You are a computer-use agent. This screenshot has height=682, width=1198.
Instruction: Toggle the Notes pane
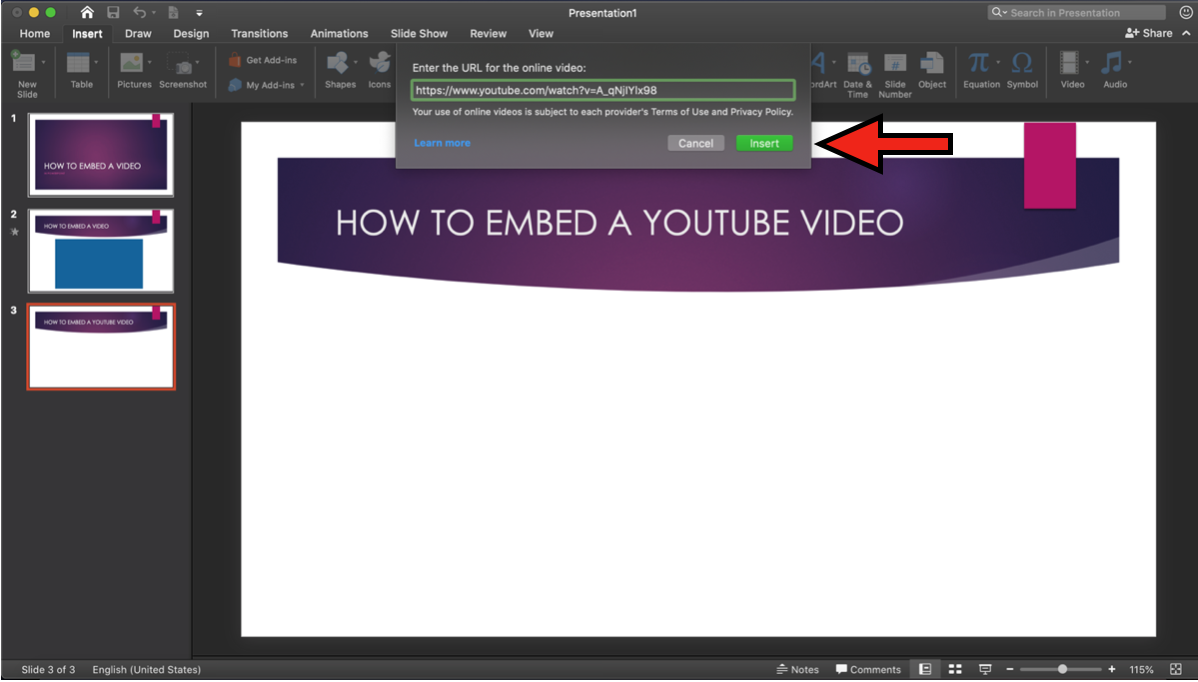click(797, 669)
